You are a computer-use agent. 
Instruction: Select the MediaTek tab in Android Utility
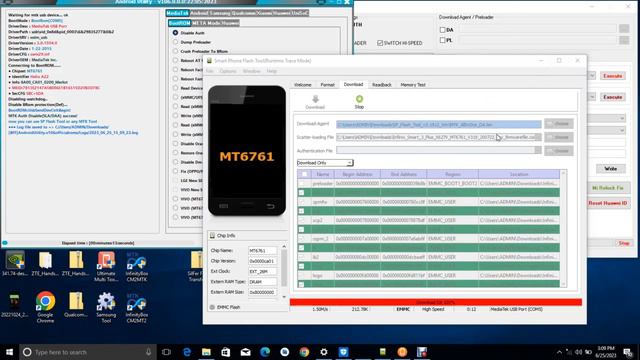point(178,13)
